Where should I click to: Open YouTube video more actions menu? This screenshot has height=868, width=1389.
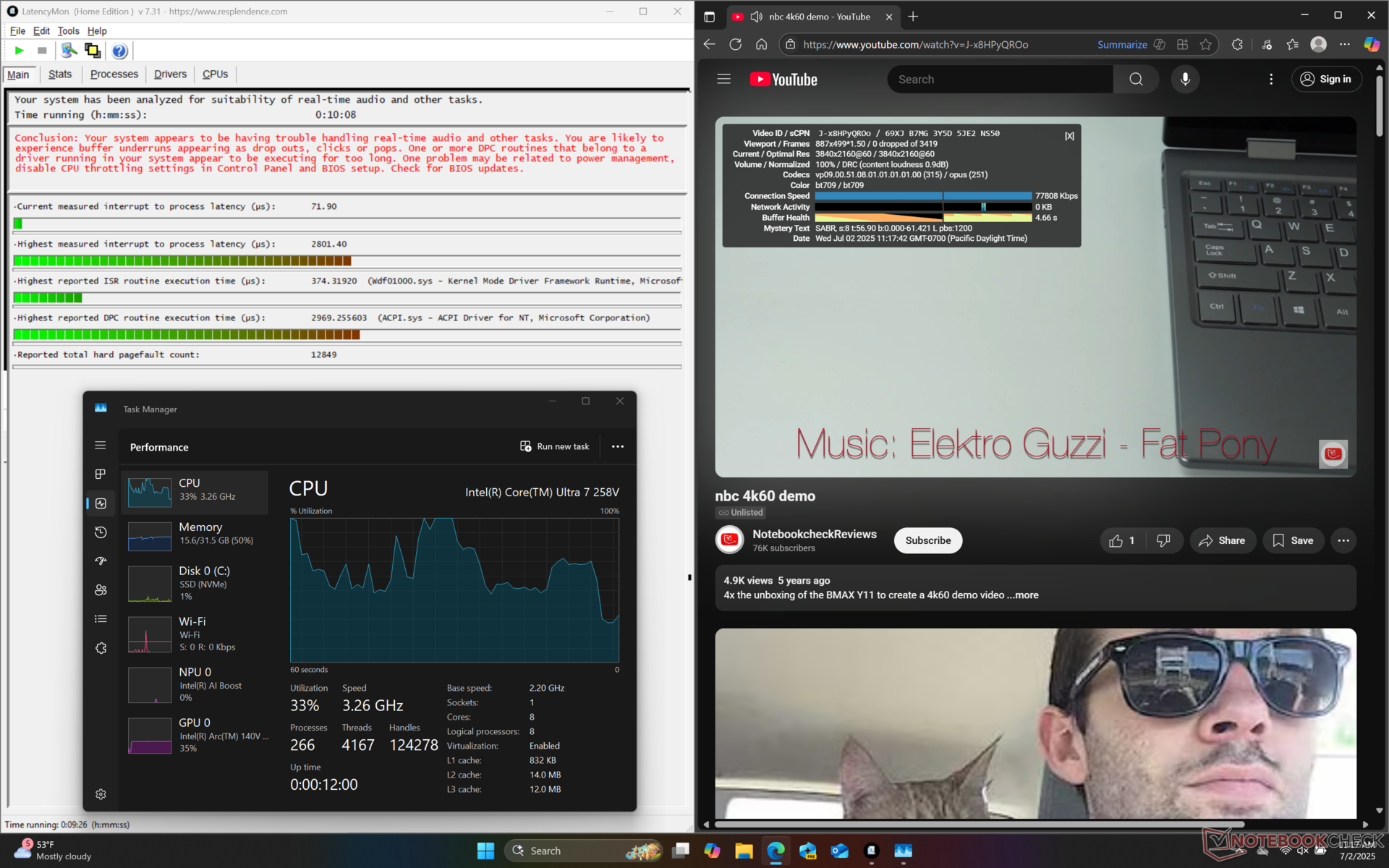coord(1343,541)
